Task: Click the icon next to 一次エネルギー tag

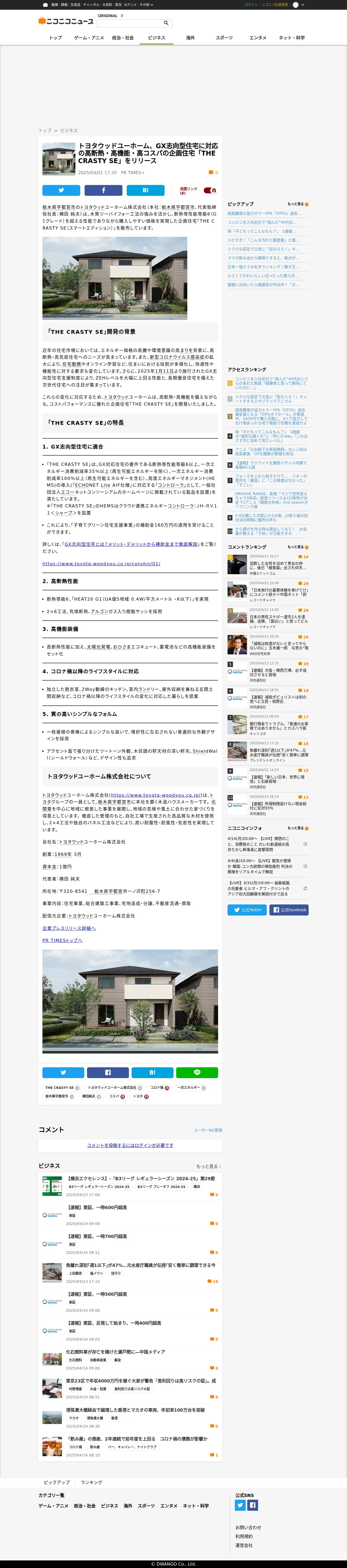Action: click(x=204, y=1088)
